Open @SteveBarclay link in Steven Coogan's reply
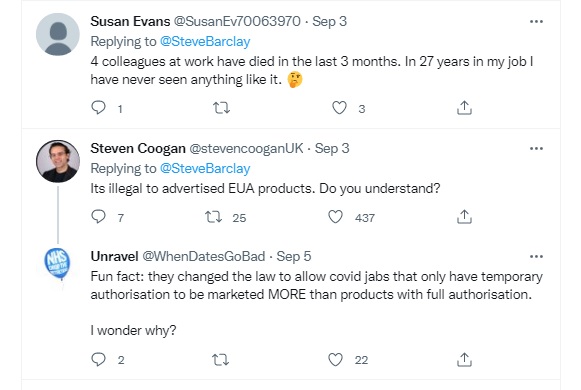This screenshot has width=581, height=390. (205, 169)
